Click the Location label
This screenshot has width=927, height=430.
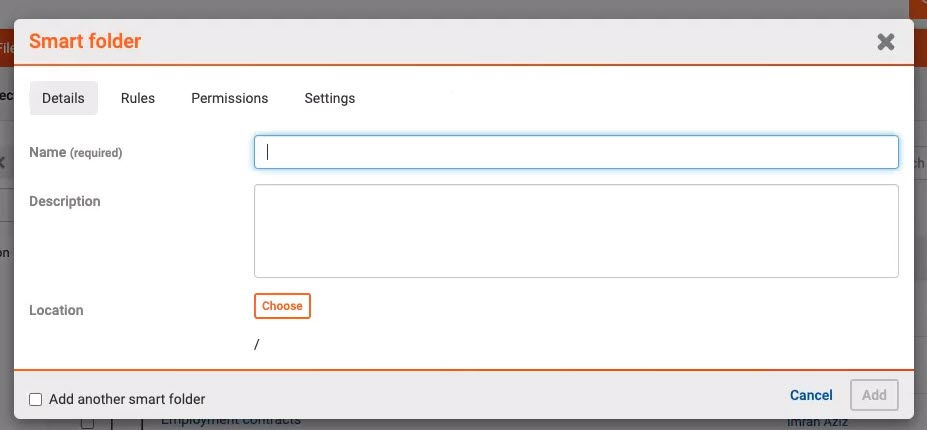(56, 310)
